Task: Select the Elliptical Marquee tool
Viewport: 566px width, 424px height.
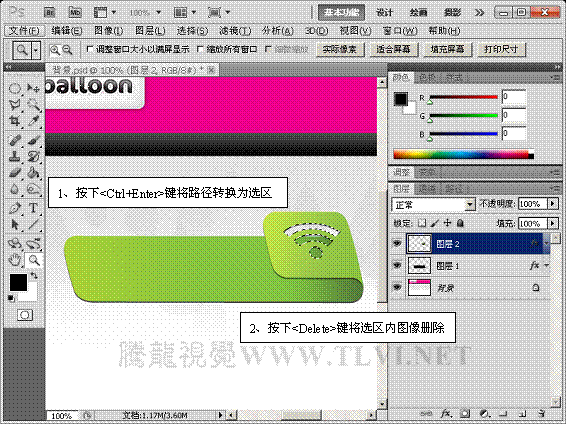Action: click(14, 88)
